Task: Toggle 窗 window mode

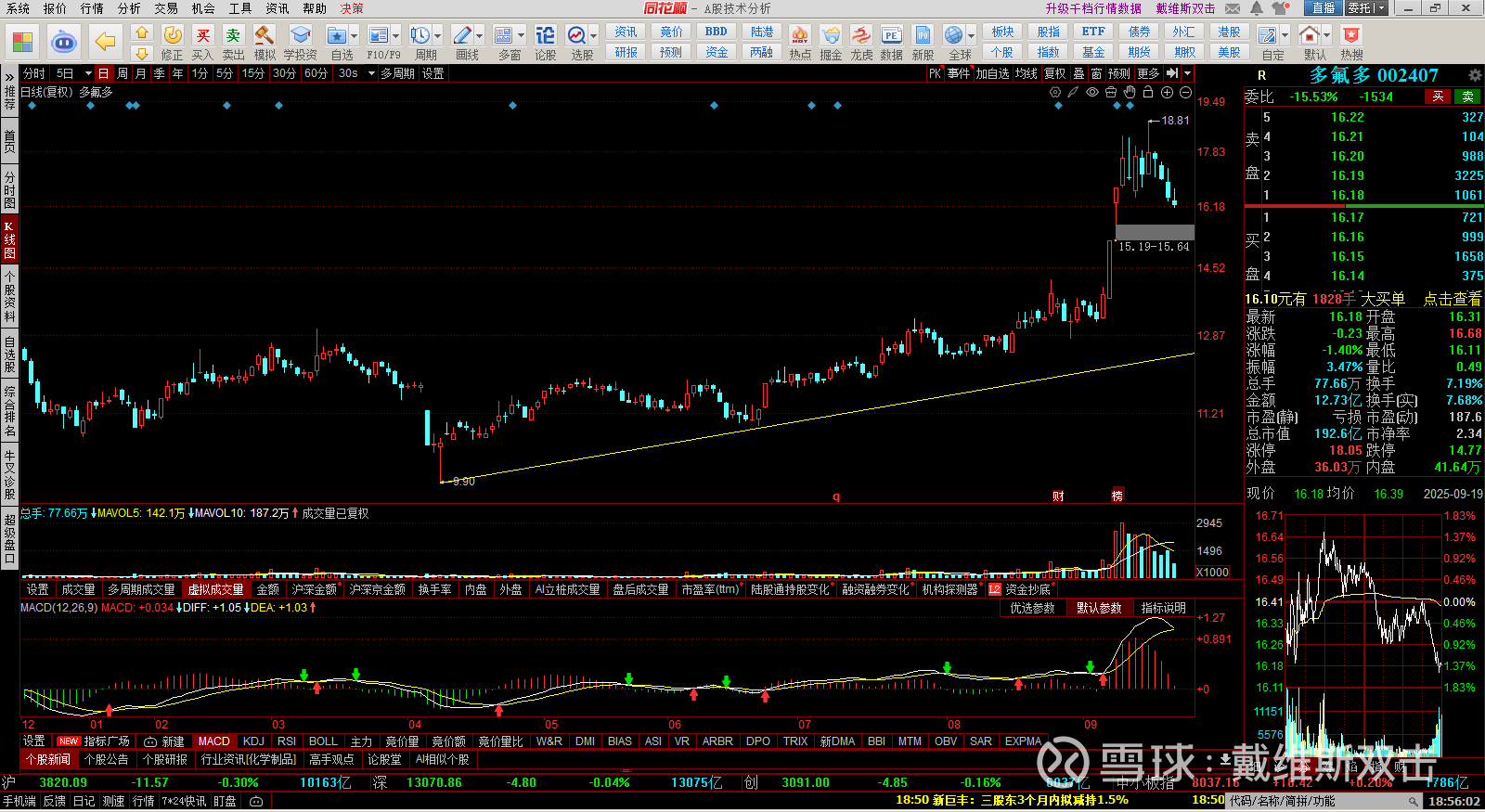Action: point(1096,73)
